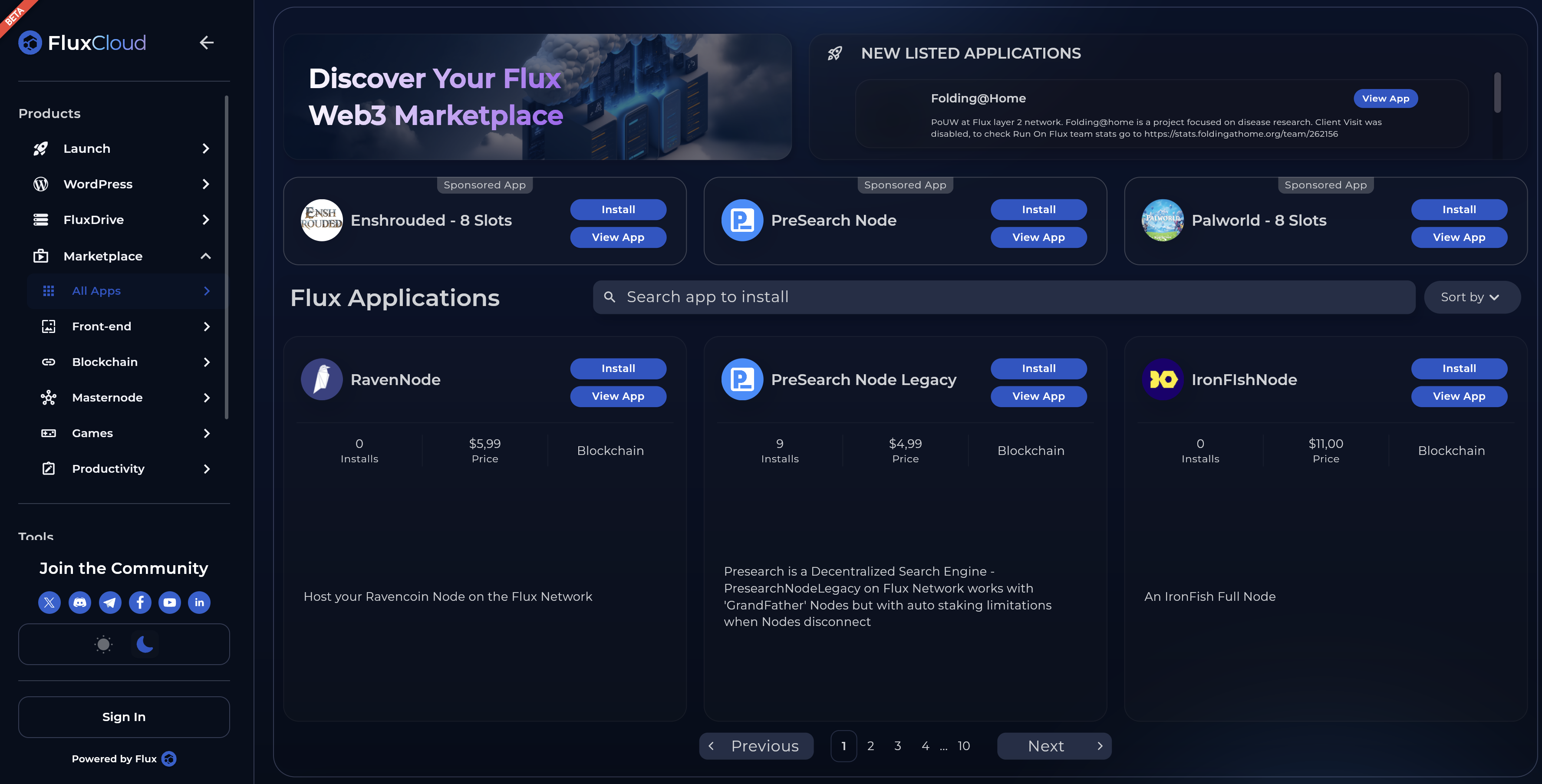Click the Sign In button
This screenshot has width=1542, height=784.
(124, 717)
